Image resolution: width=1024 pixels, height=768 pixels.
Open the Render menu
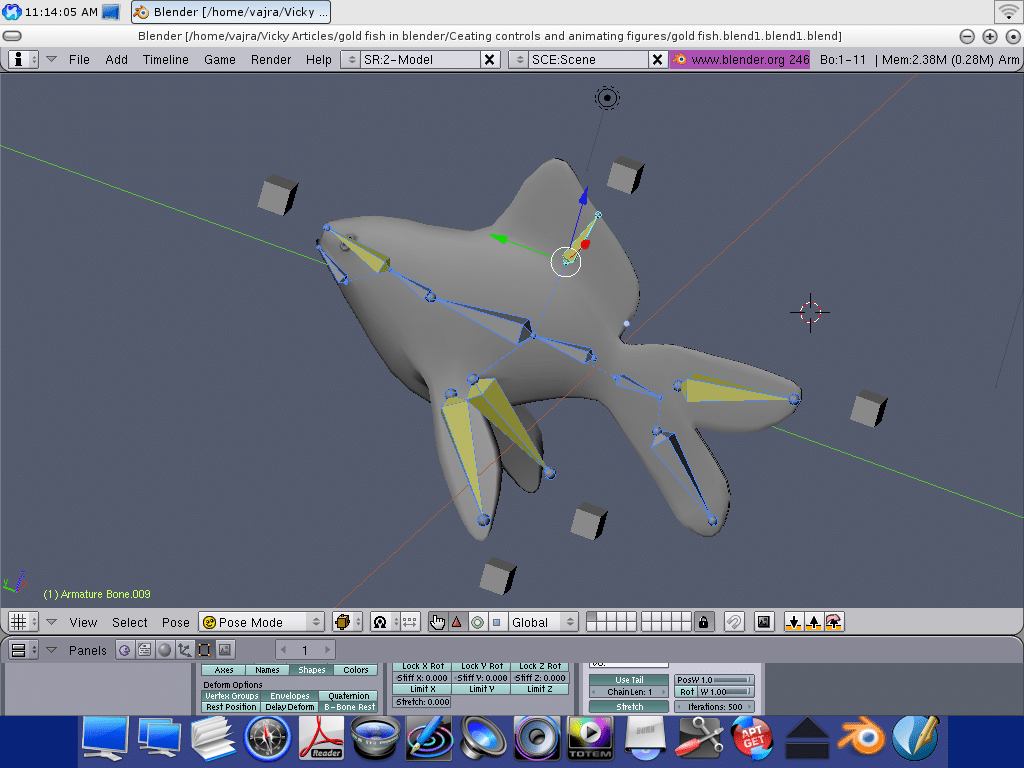point(271,60)
